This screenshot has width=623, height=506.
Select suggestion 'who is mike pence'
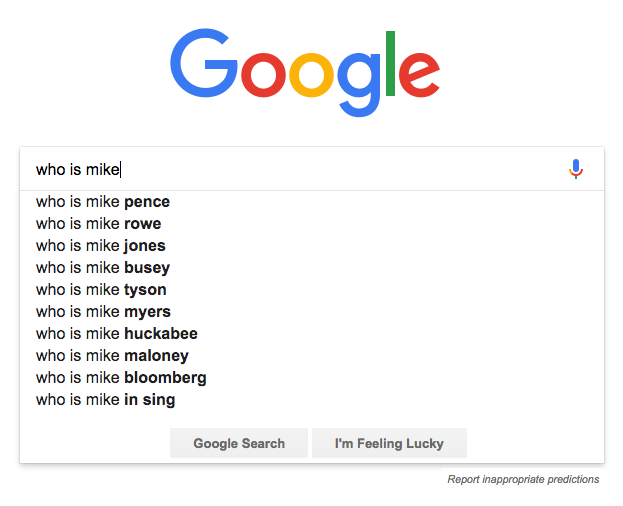(x=312, y=202)
